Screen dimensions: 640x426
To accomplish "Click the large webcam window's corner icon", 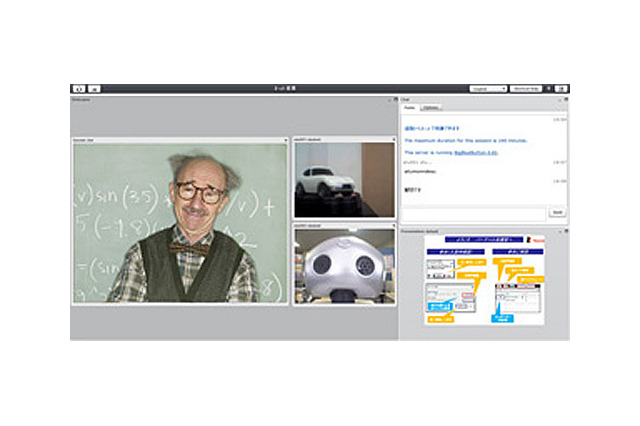I will pos(286,141).
